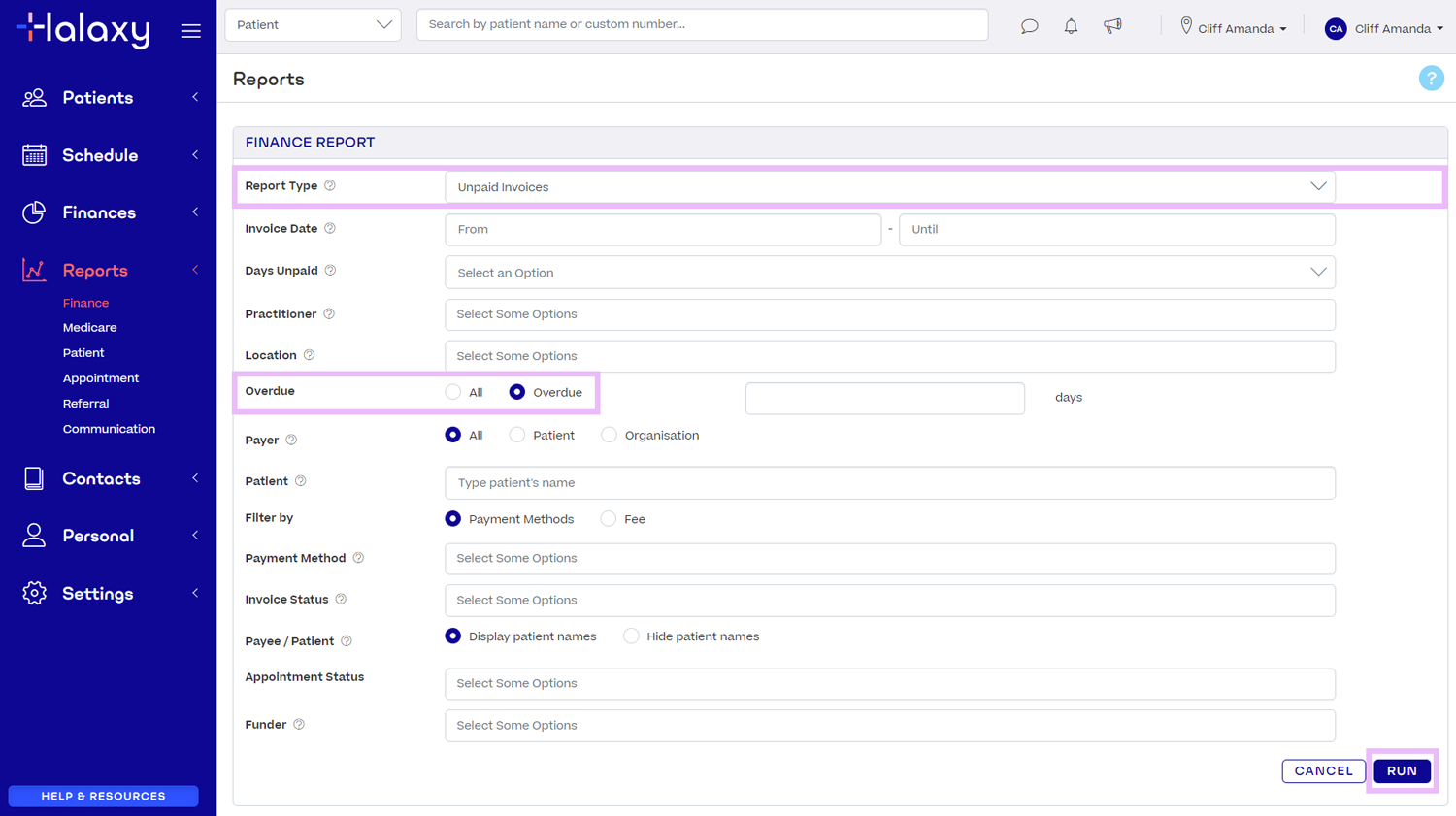Open the Patients sidebar icon
This screenshot has width=1456, height=816.
pos(34,97)
